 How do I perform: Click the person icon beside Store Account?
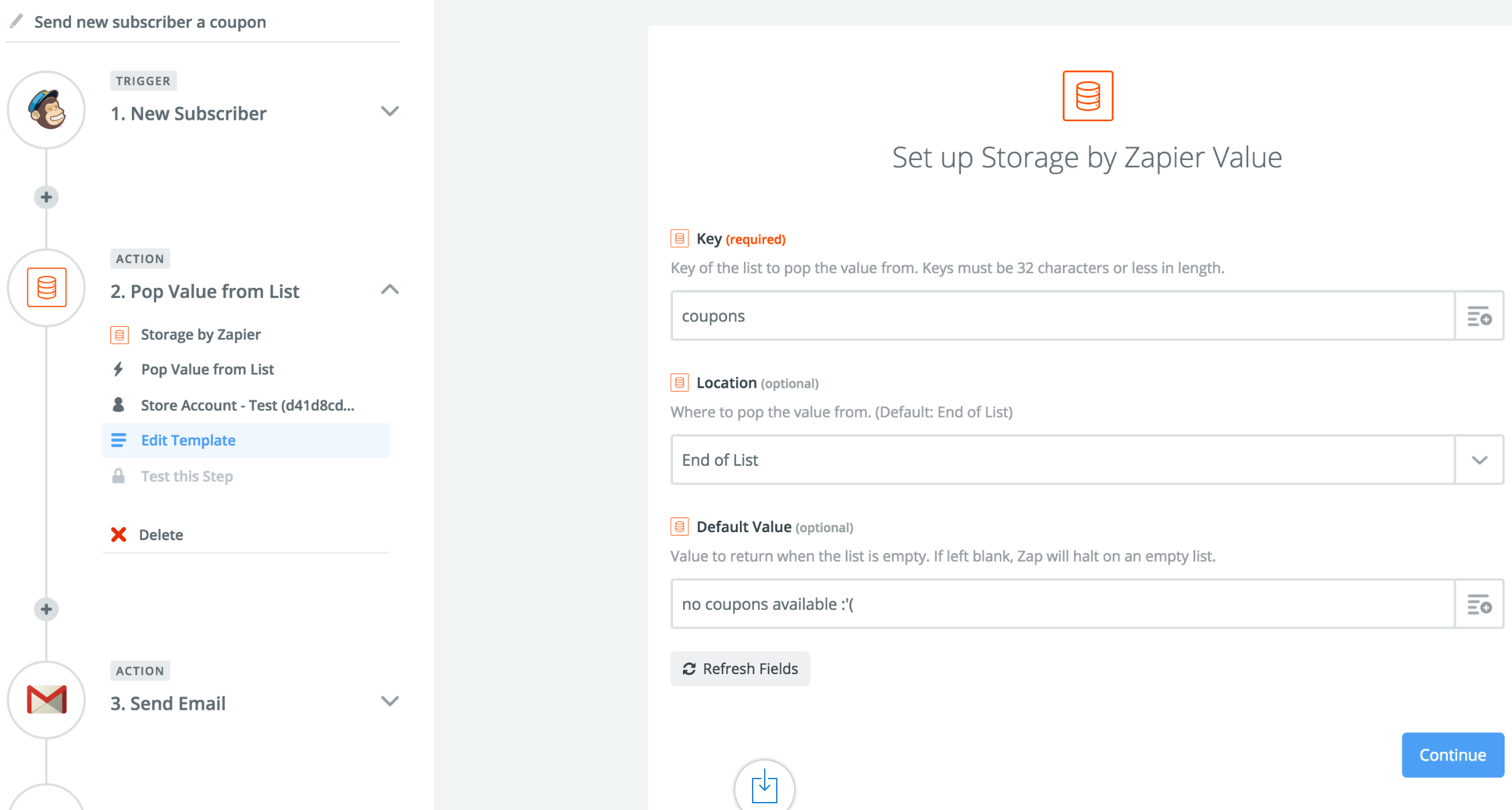[x=119, y=404]
